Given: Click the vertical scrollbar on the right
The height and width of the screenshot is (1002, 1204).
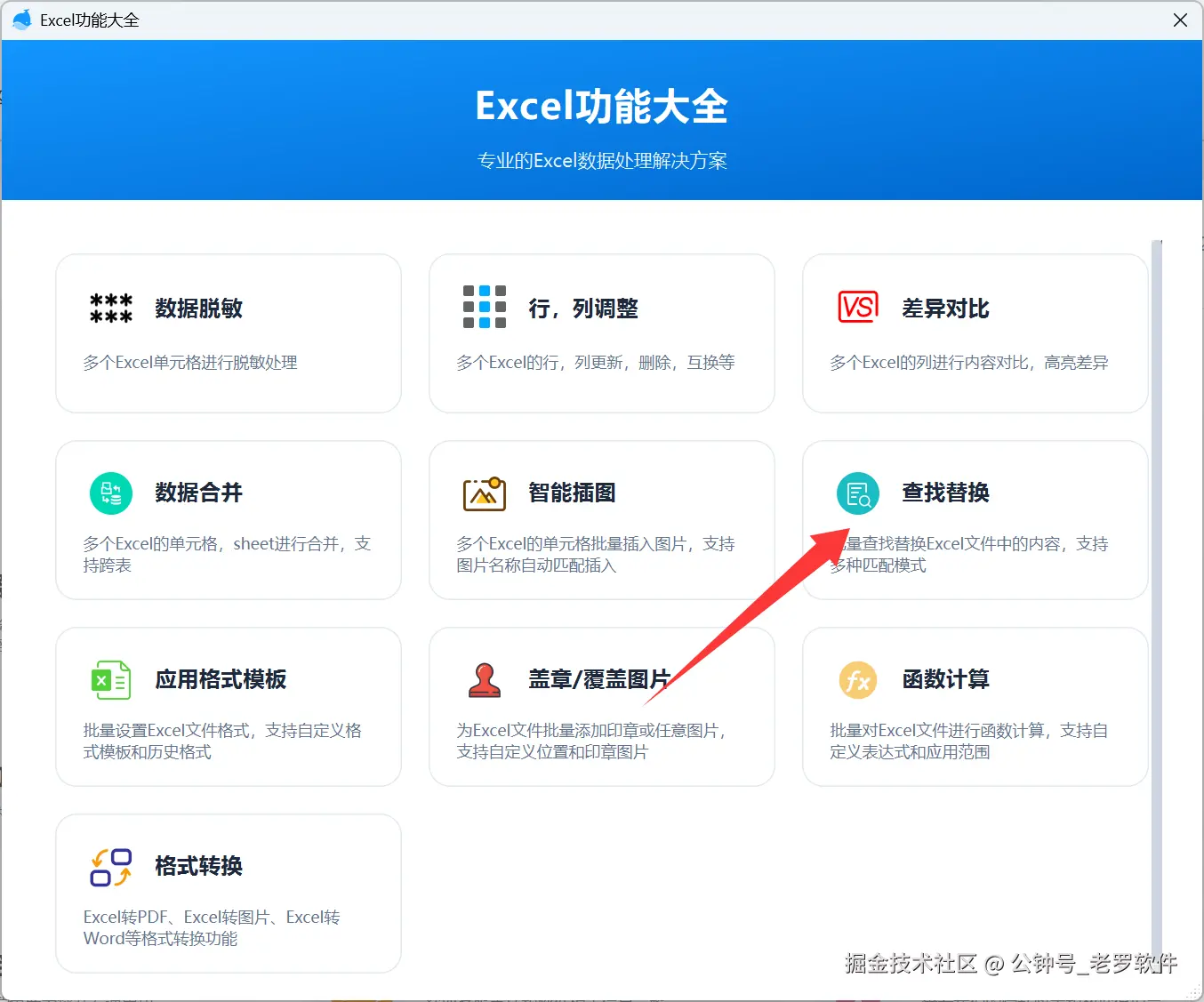Looking at the screenshot, I should point(1156,605).
